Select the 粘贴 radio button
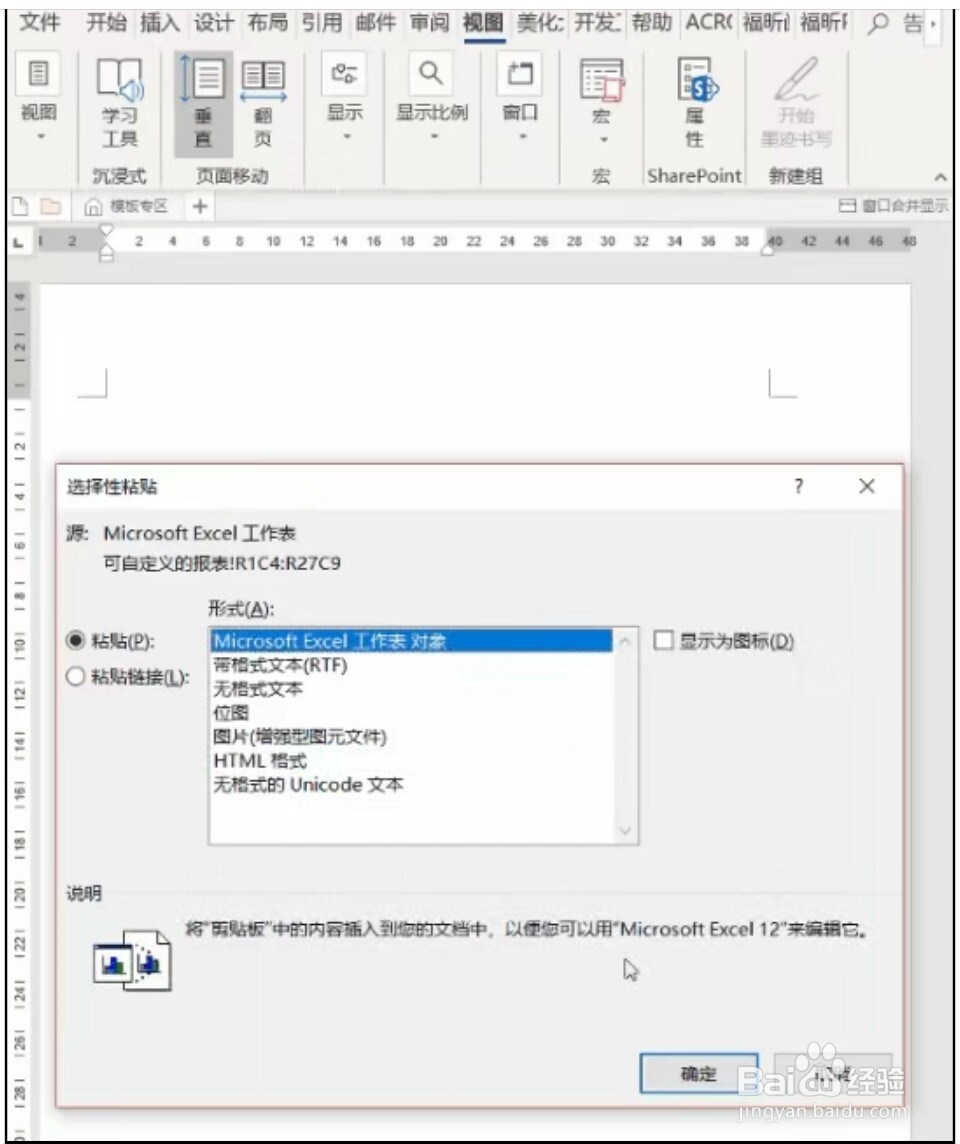The image size is (960, 1144). [x=76, y=641]
